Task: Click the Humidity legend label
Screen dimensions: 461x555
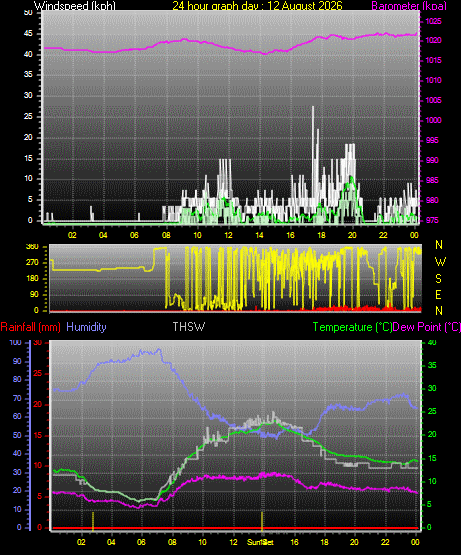Action: pos(86,327)
